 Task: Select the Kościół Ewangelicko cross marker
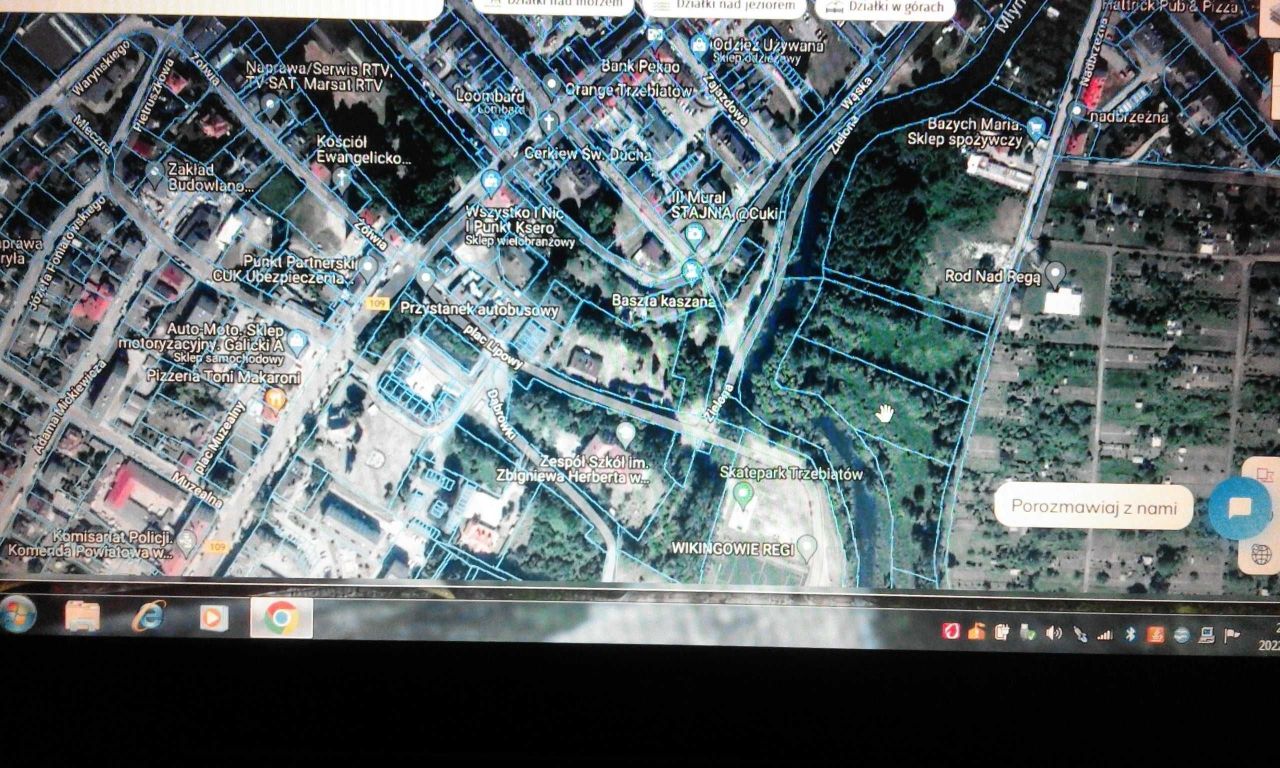342,178
